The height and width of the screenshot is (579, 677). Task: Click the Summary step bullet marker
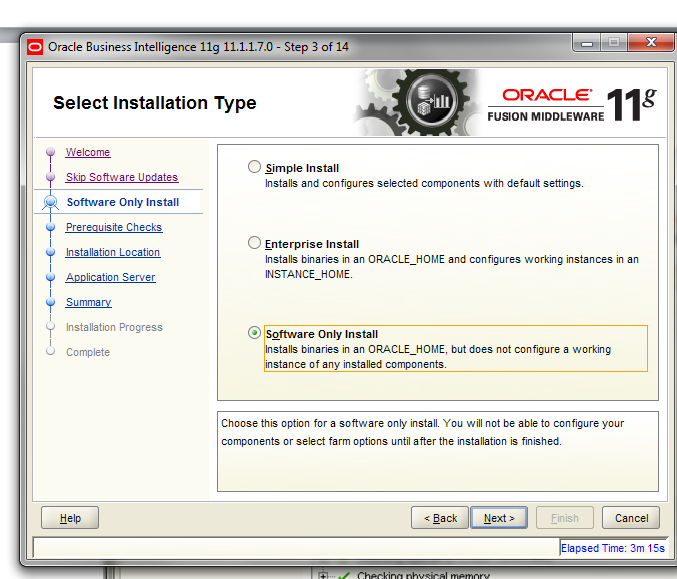pyautogui.click(x=51, y=302)
